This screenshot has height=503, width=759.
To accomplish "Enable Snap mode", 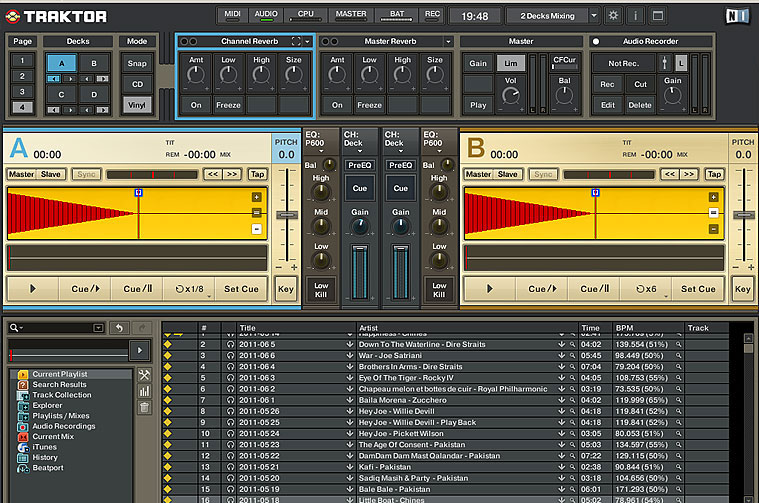I will coord(137,63).
